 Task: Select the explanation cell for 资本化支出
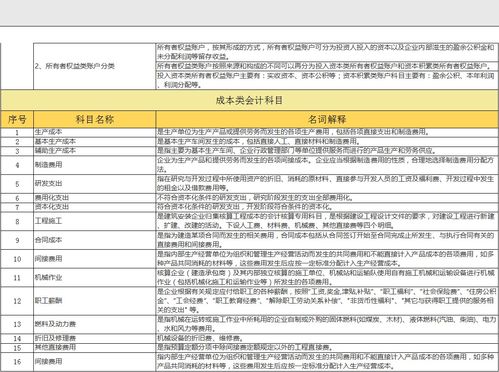tap(327, 207)
